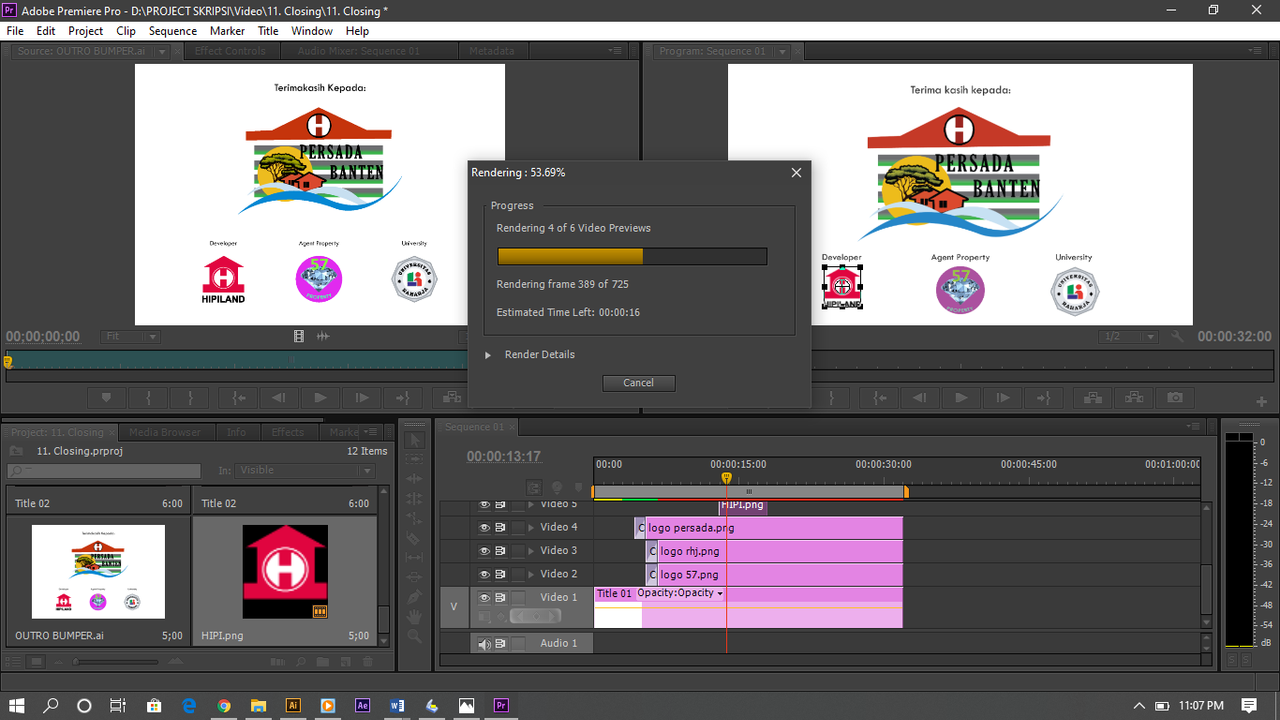Select the Pen tool

[x=416, y=597]
